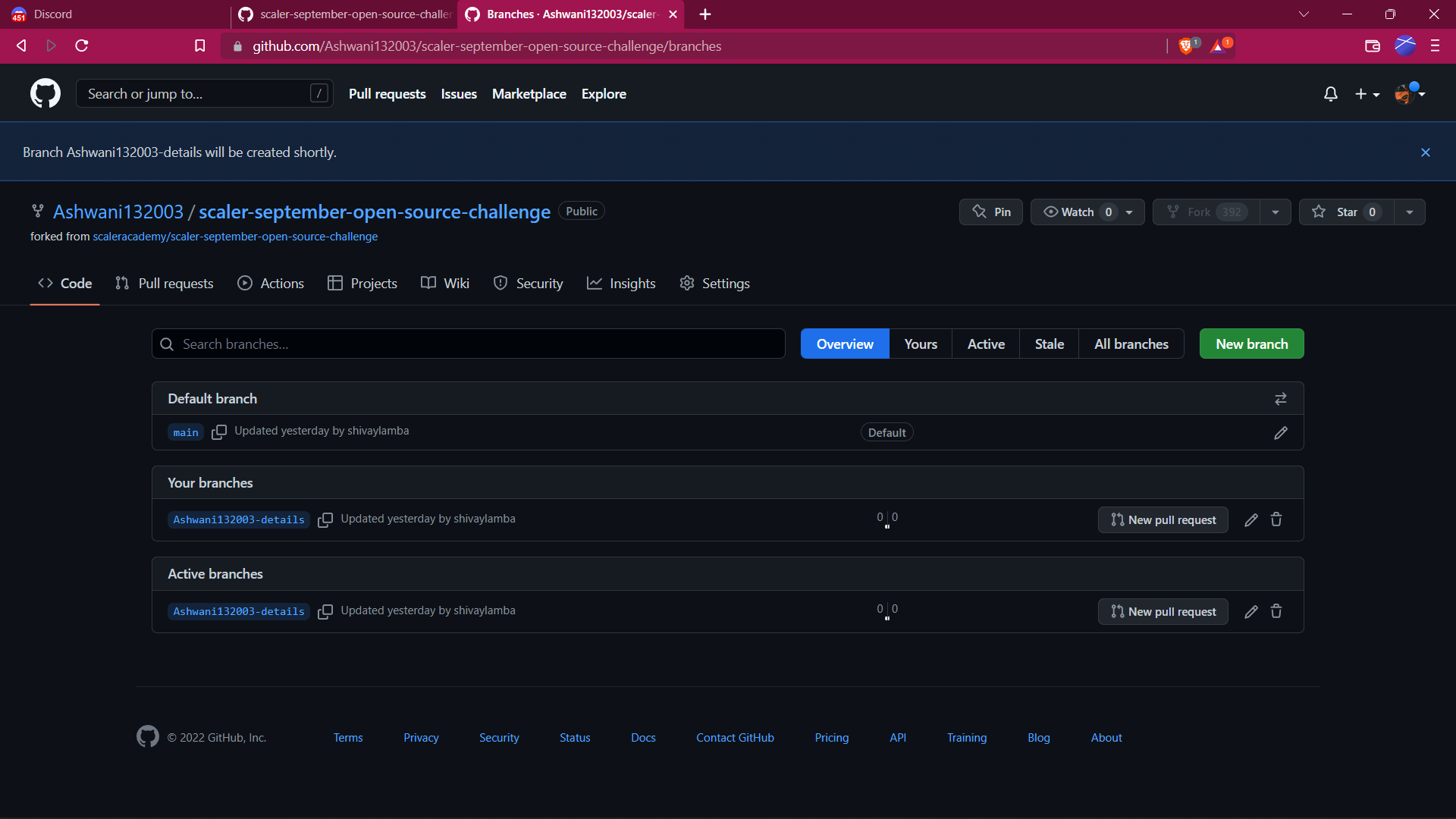Open the switch default branch icon
The width and height of the screenshot is (1456, 819).
point(1281,398)
